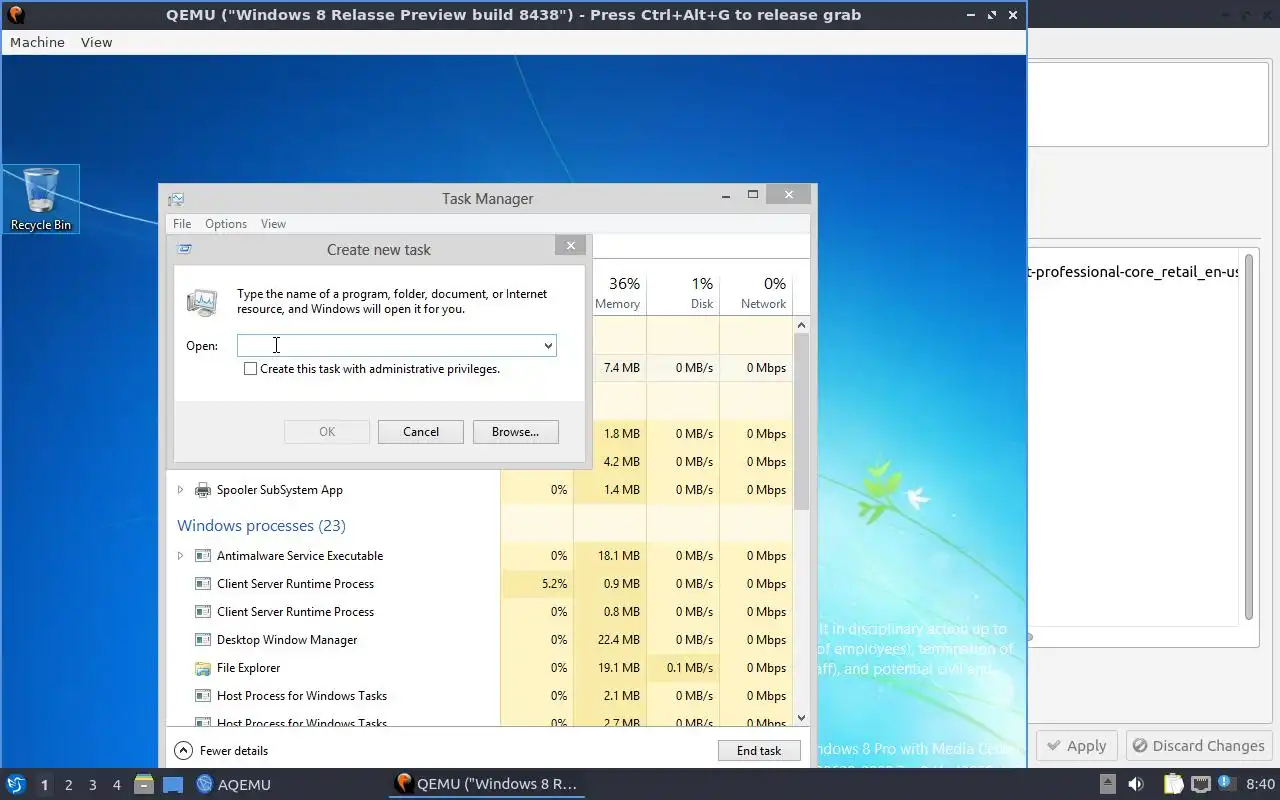Open the clipboard manager tray icon

(1173, 784)
